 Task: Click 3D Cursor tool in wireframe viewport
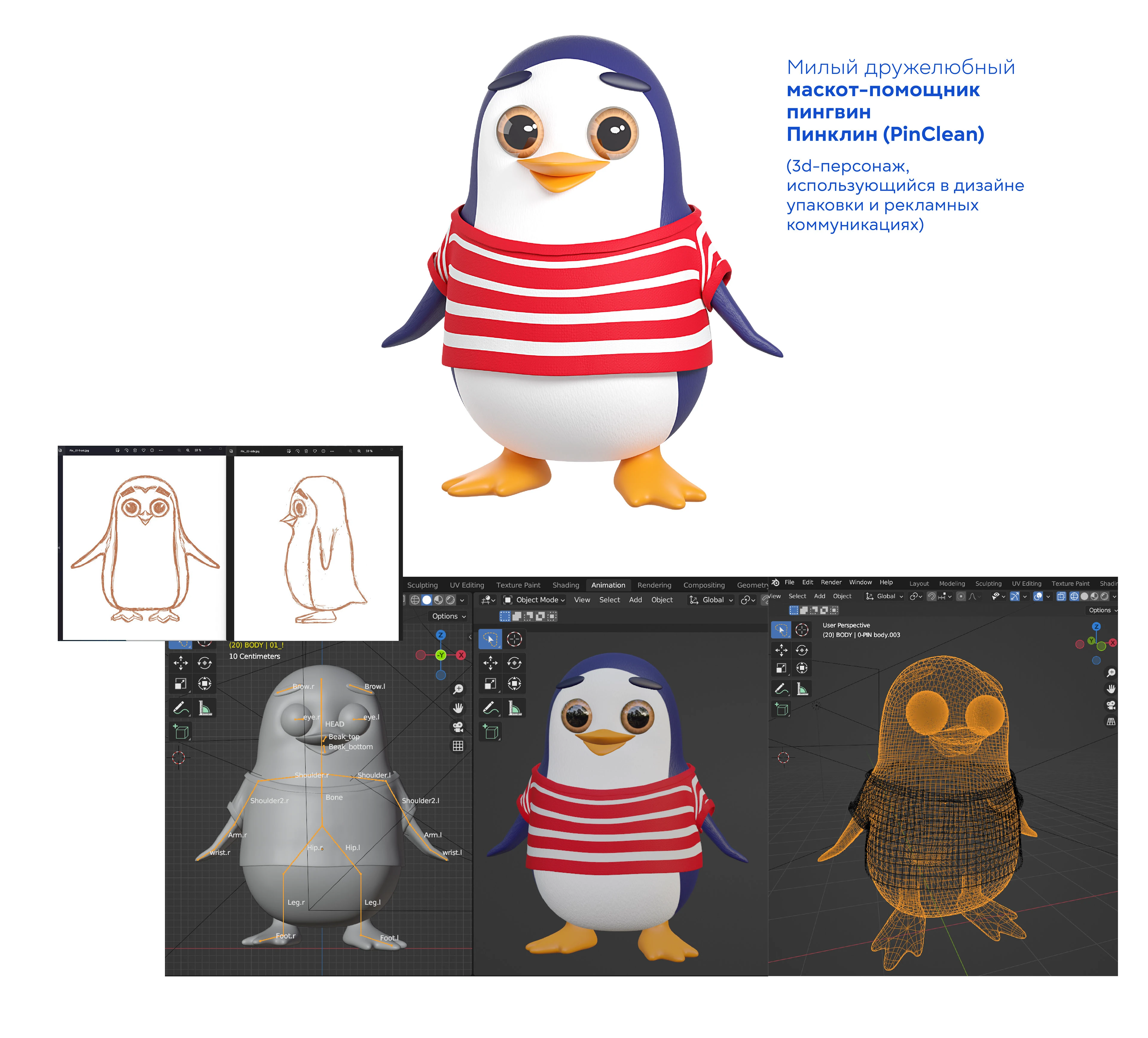coord(802,629)
